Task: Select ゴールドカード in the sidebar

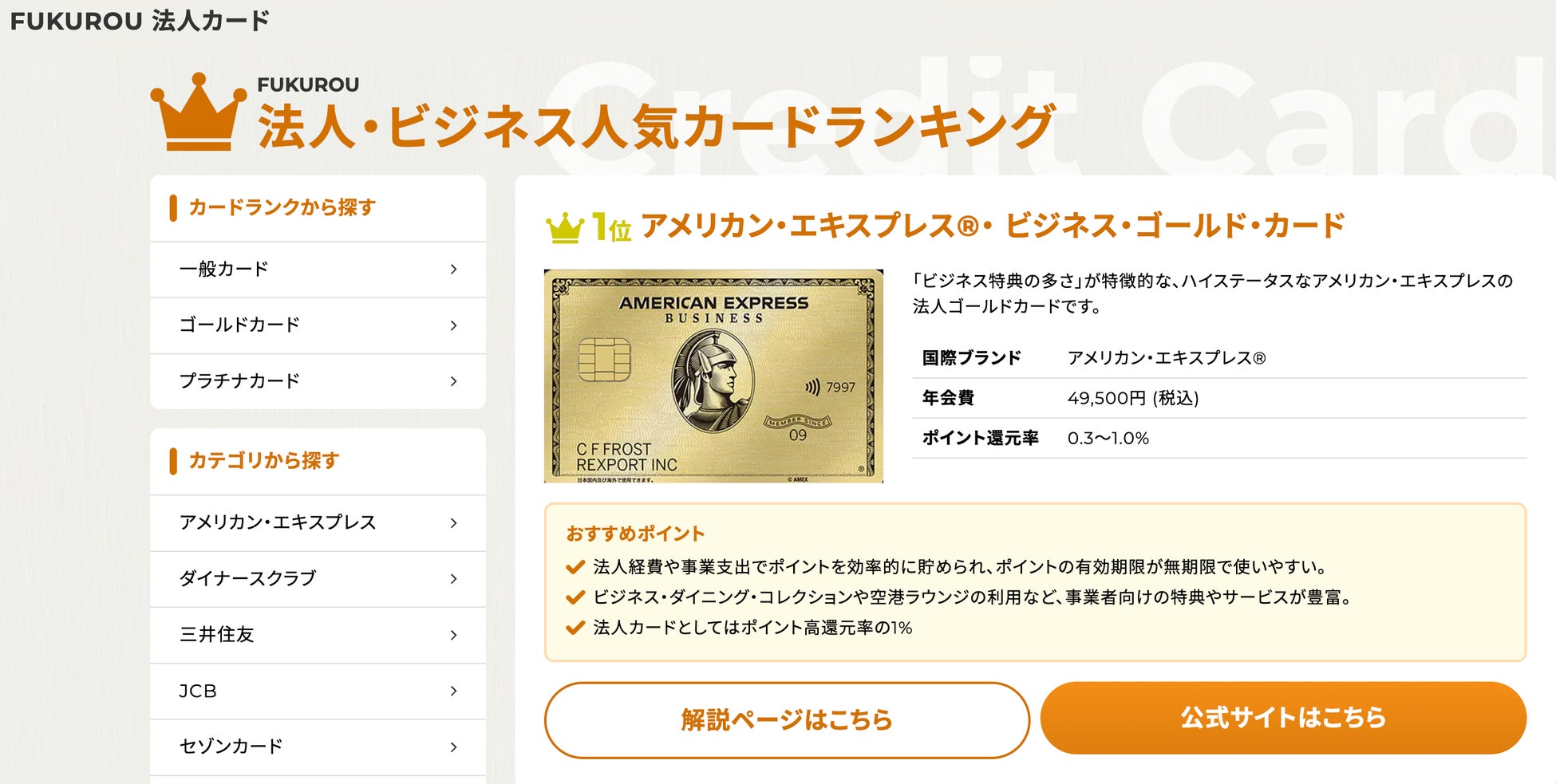Action: (239, 325)
